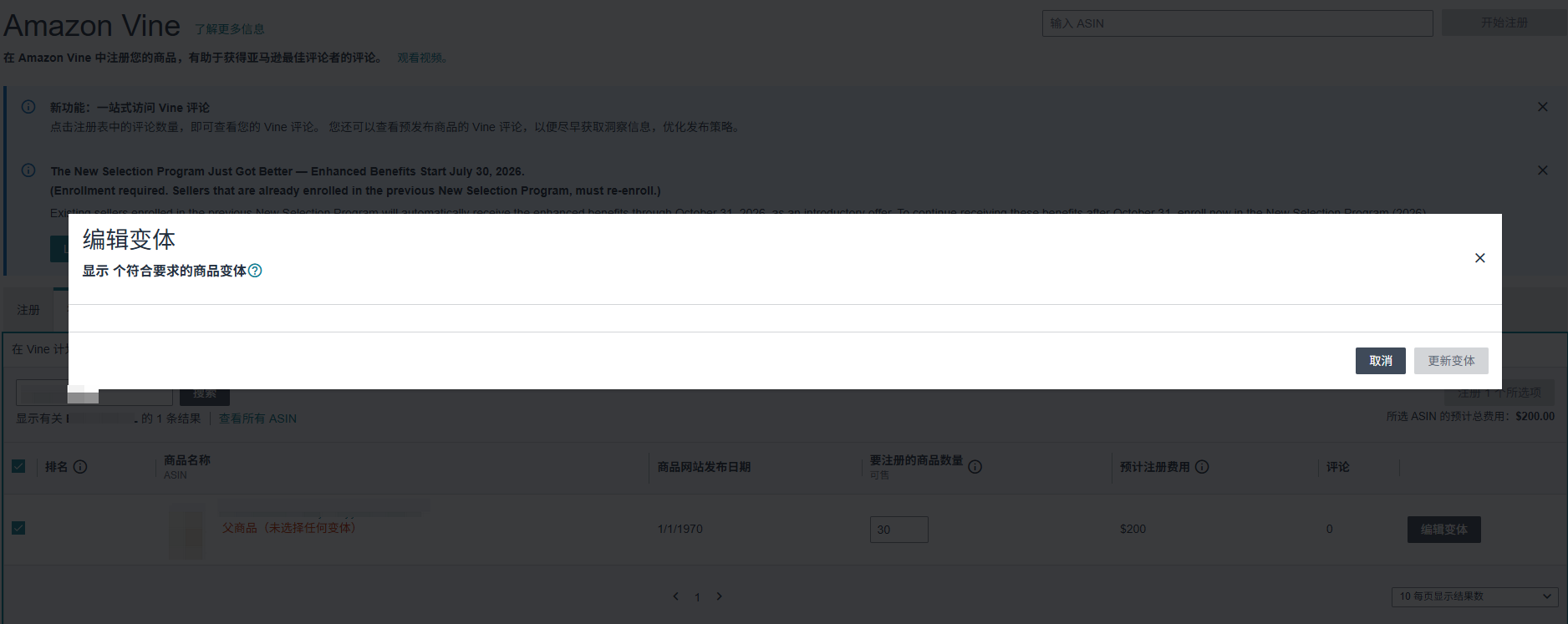Click the help icon beside 符合要求的商品变体
The height and width of the screenshot is (624, 1568).
pyautogui.click(x=255, y=271)
